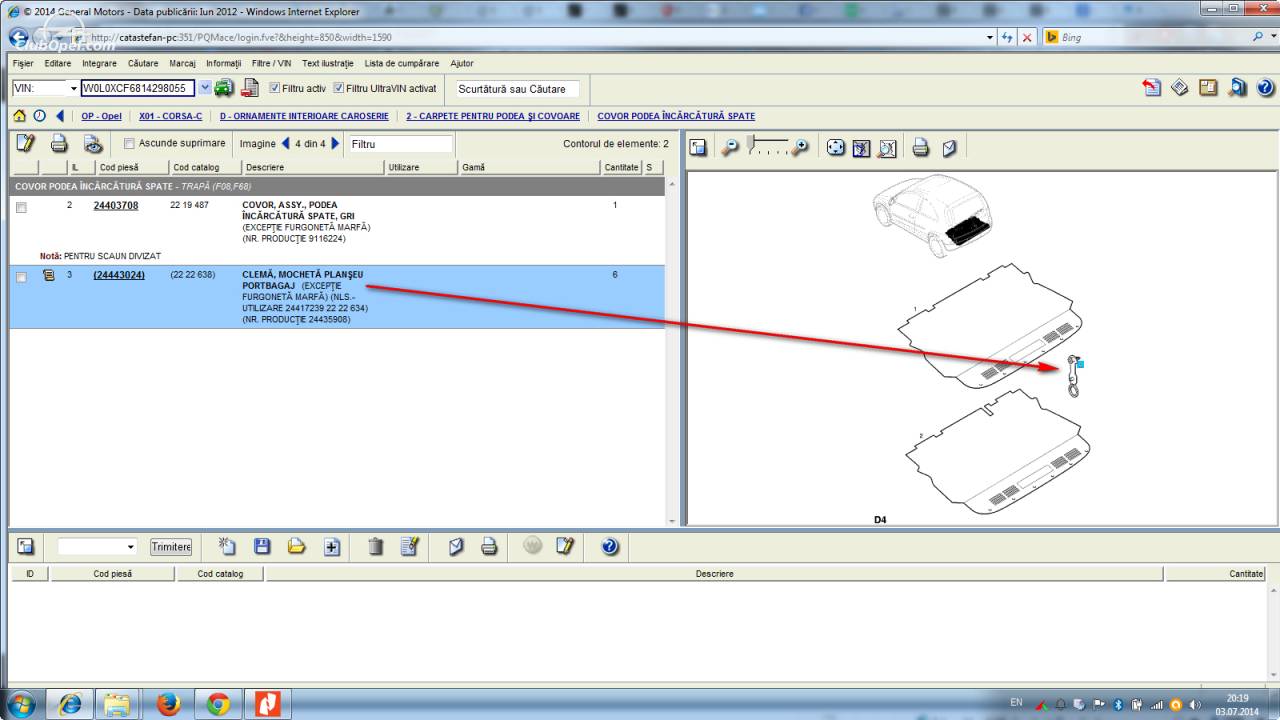
Task: Navigate to OP - Opel breadcrumb
Action: [x=101, y=116]
